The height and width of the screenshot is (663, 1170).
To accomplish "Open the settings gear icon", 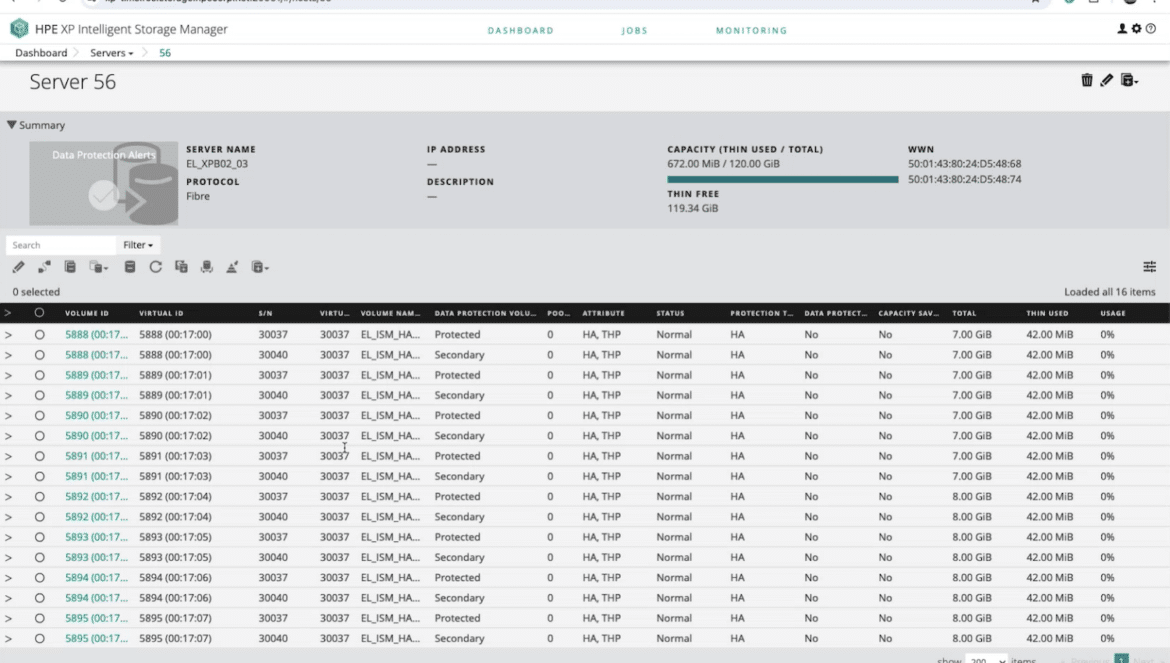I will pyautogui.click(x=1136, y=28).
